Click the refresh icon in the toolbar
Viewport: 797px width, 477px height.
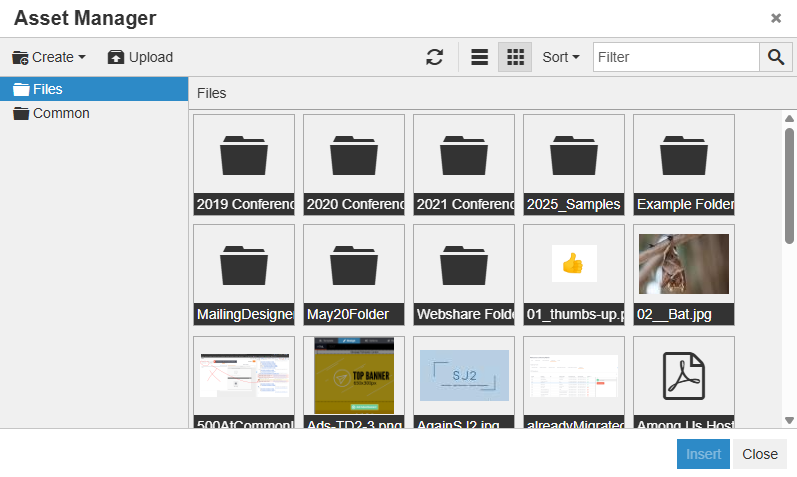tap(434, 57)
